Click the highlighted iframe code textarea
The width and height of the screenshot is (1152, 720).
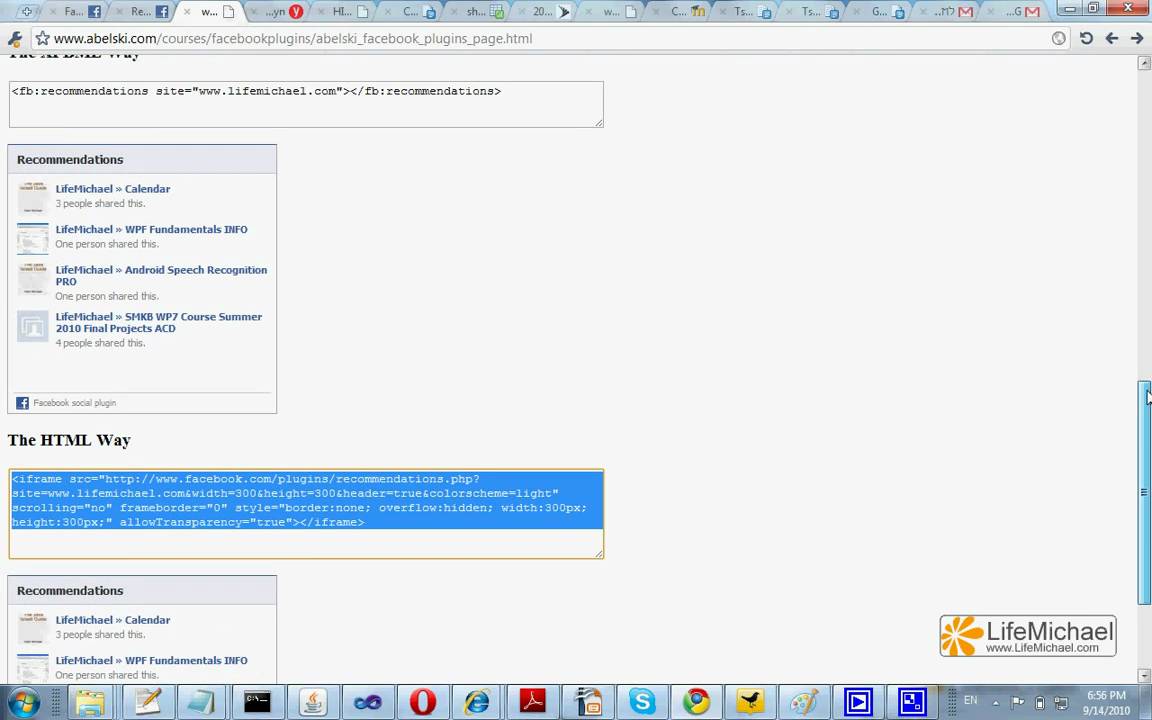306,514
